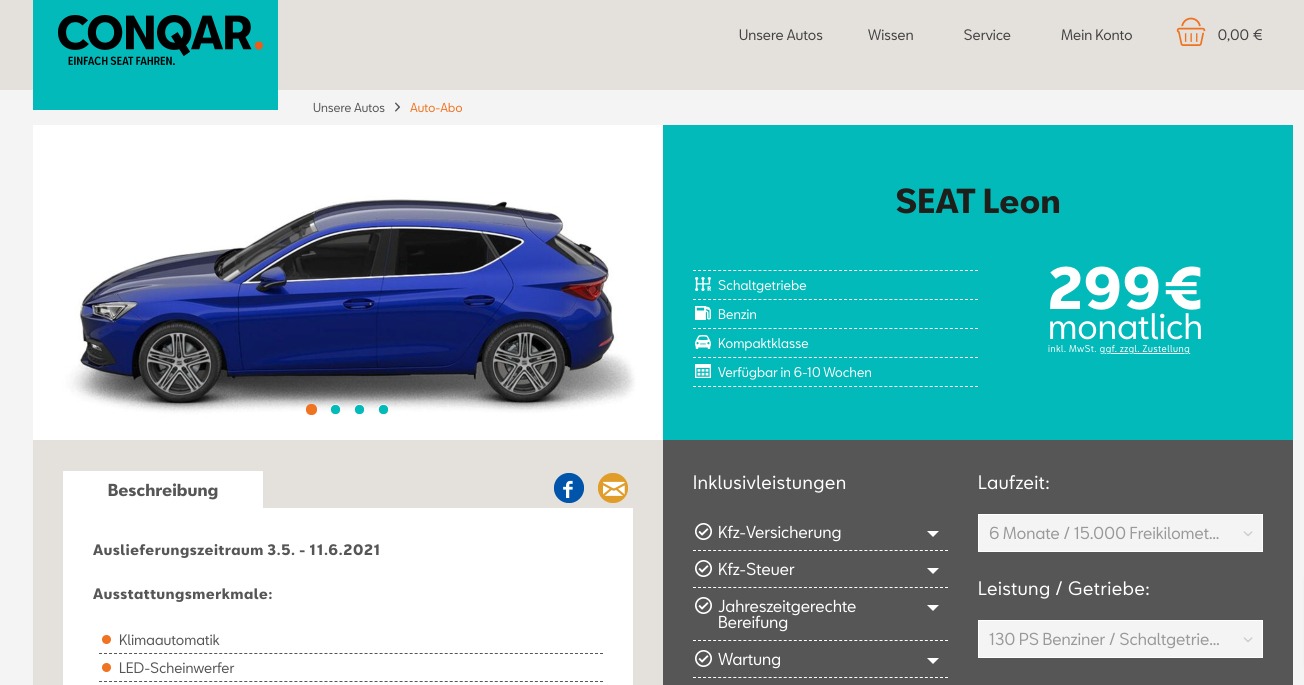Click Auslieferungszeitraum 3.5. - 11.6.2021 text

[x=236, y=550]
